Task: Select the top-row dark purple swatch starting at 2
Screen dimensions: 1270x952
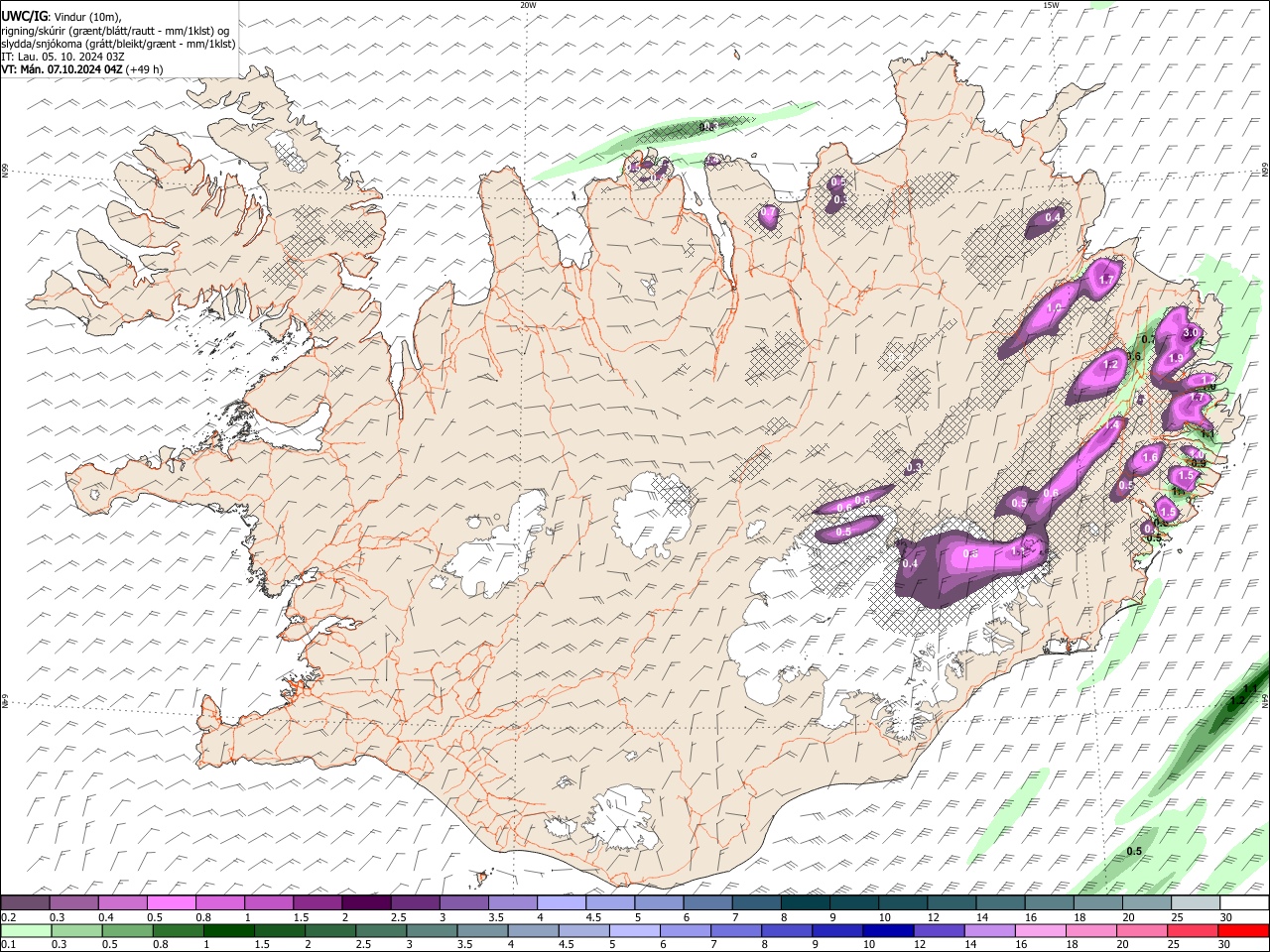Action: [366, 903]
